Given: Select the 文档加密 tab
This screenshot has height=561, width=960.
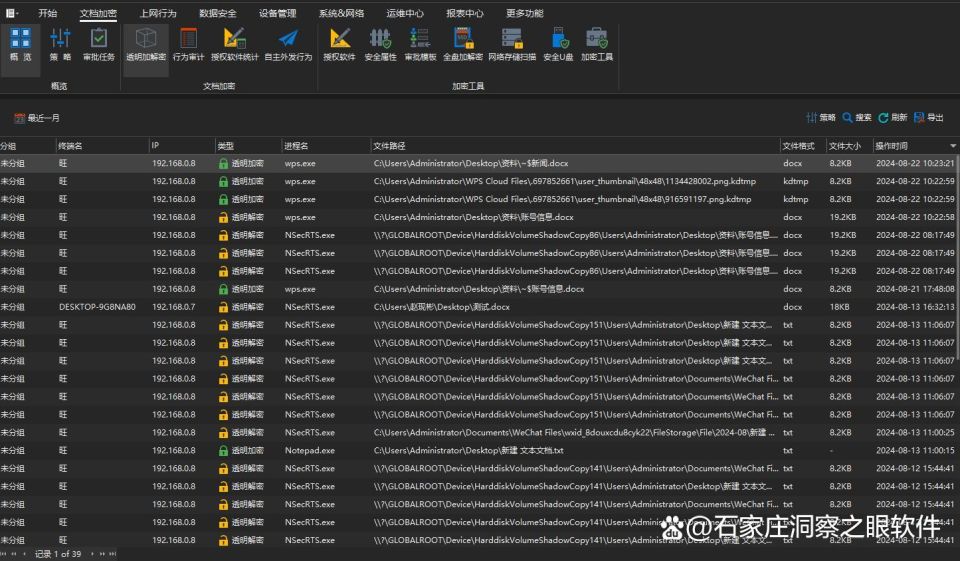Looking at the screenshot, I should (x=98, y=13).
